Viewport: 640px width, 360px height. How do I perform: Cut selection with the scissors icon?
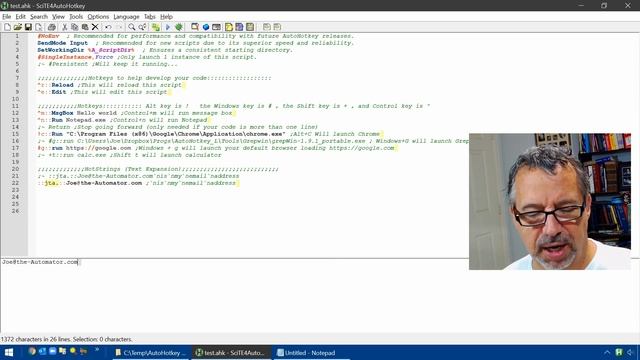64,27
